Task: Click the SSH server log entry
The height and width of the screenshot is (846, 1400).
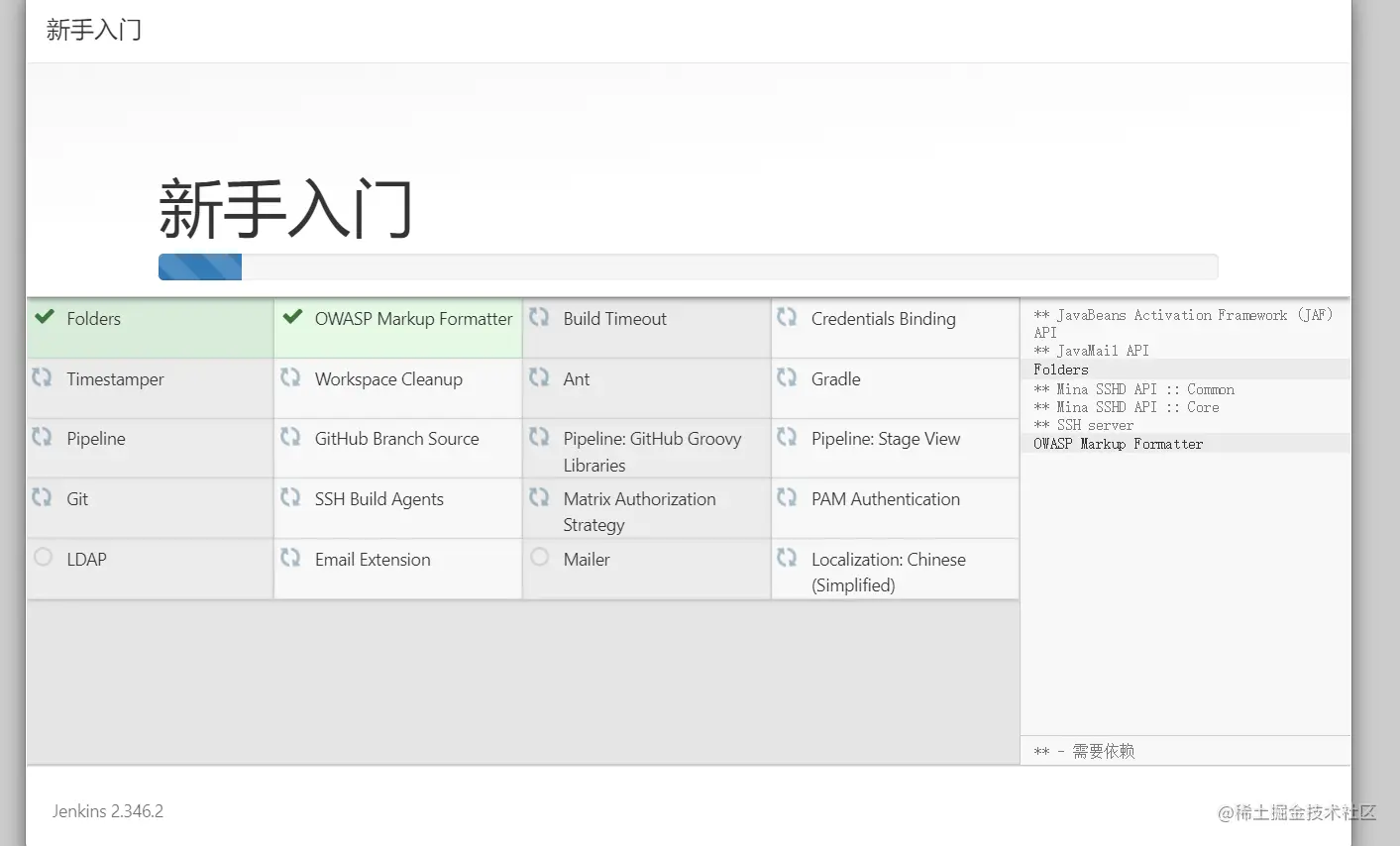Action: click(1084, 425)
